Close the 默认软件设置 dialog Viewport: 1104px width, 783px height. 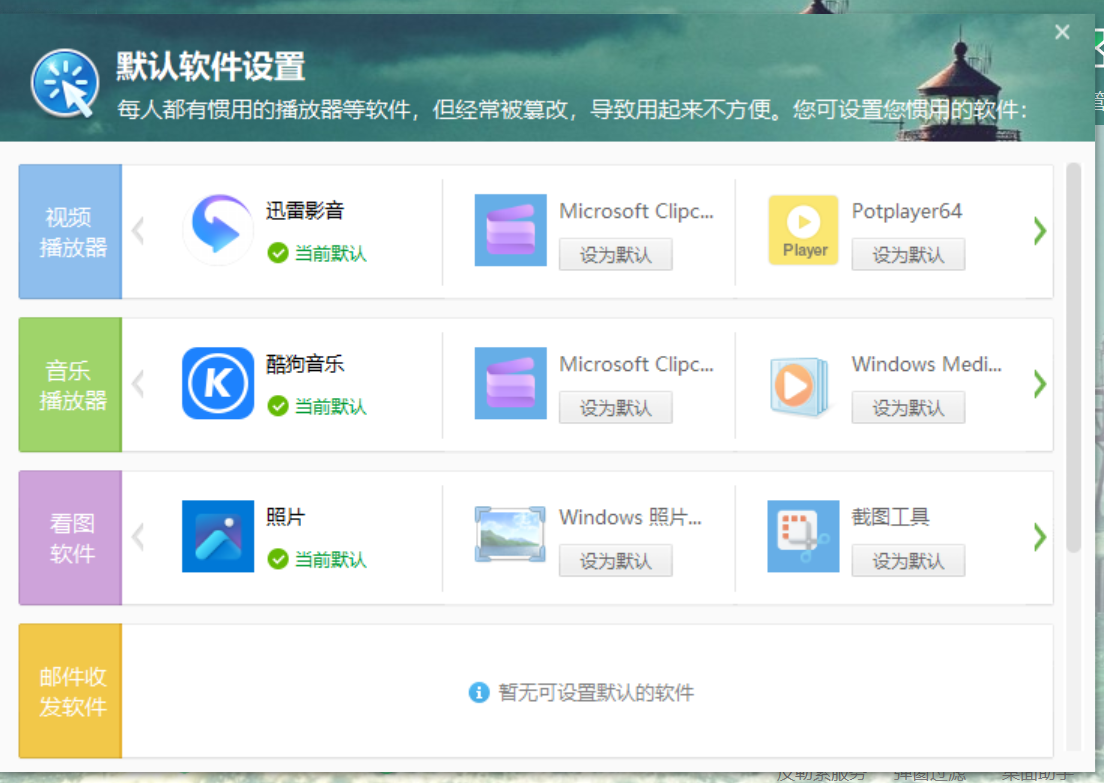point(1062,32)
